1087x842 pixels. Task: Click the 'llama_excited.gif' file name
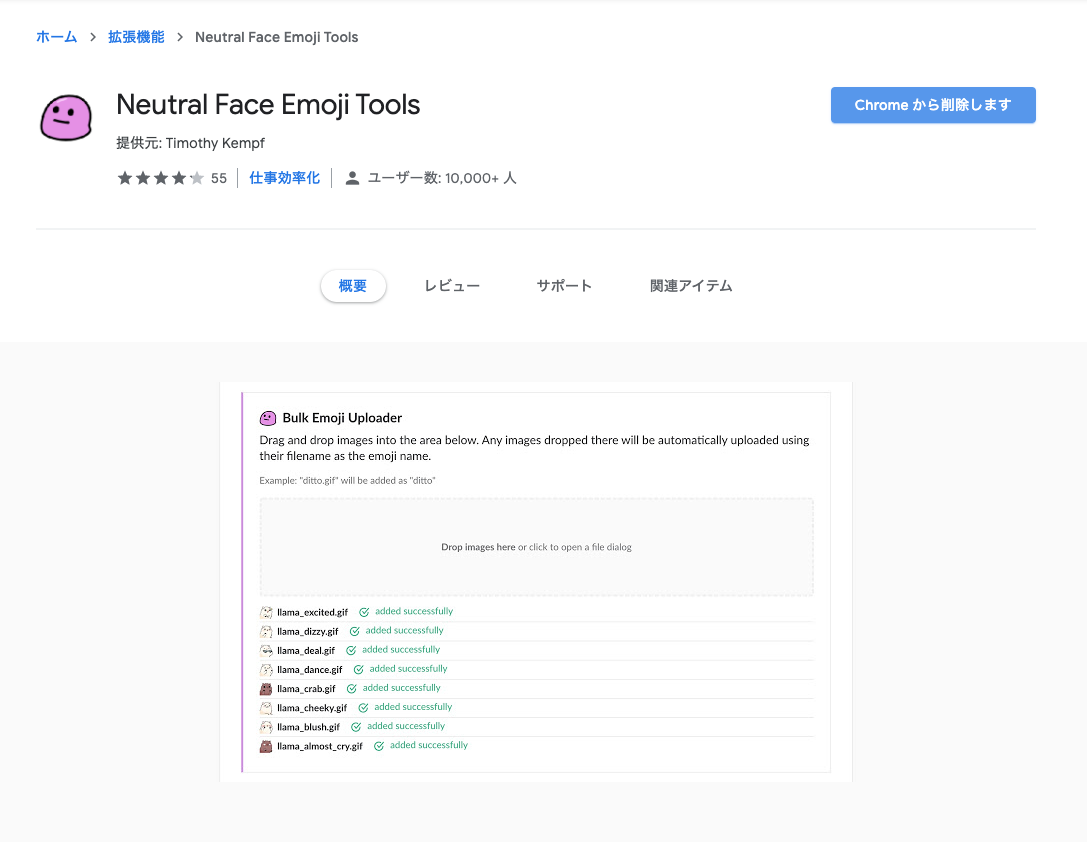313,612
